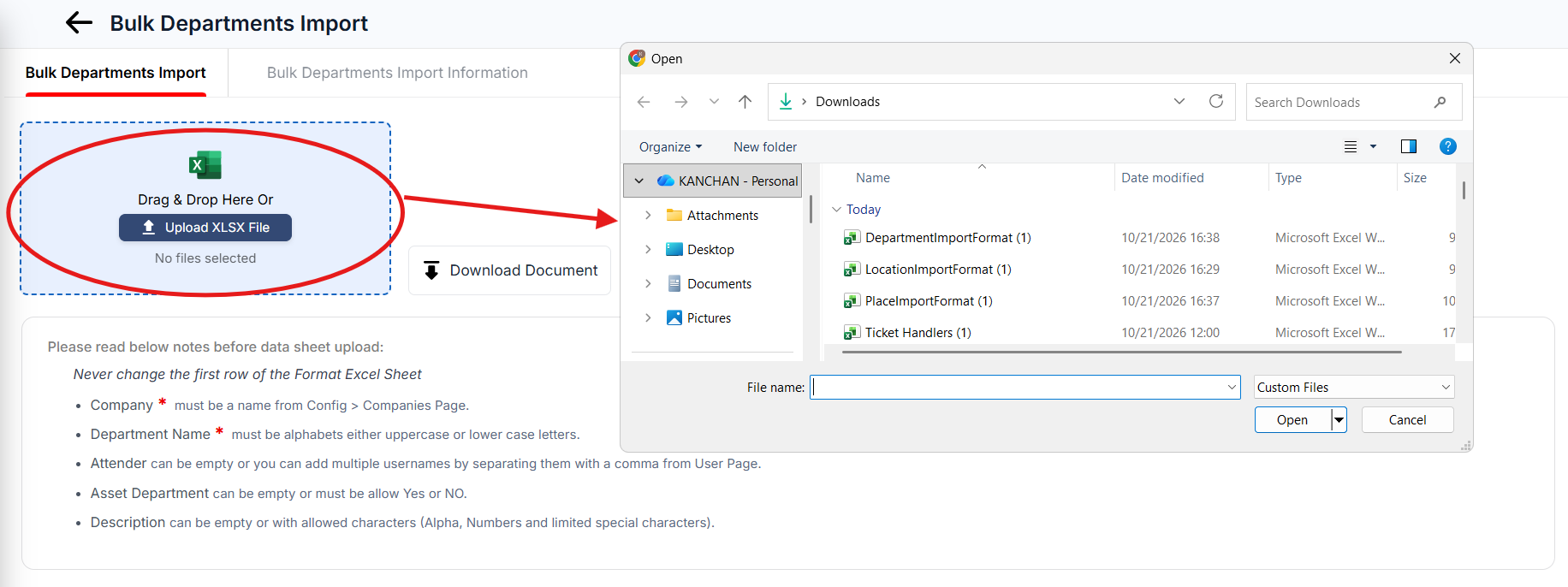Collapse the Today file group

click(x=836, y=210)
